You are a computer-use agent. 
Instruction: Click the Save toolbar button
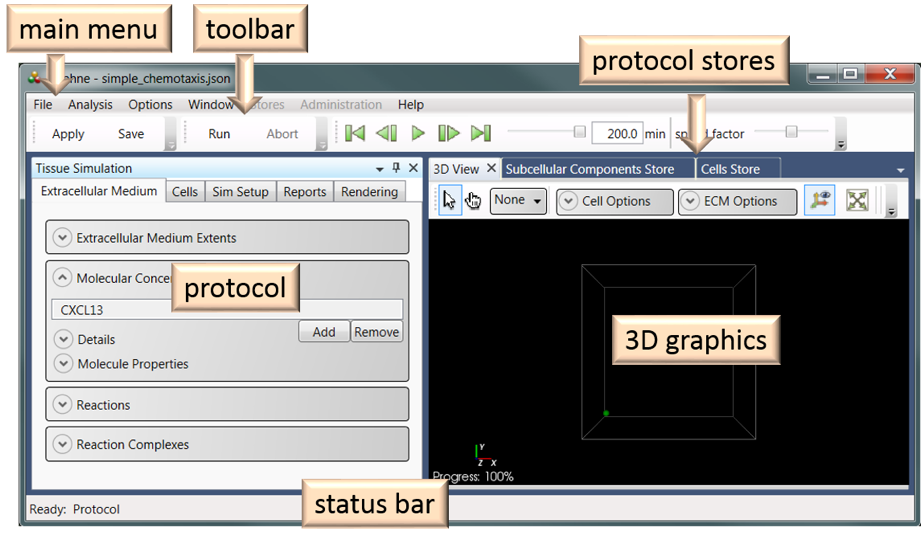131,134
